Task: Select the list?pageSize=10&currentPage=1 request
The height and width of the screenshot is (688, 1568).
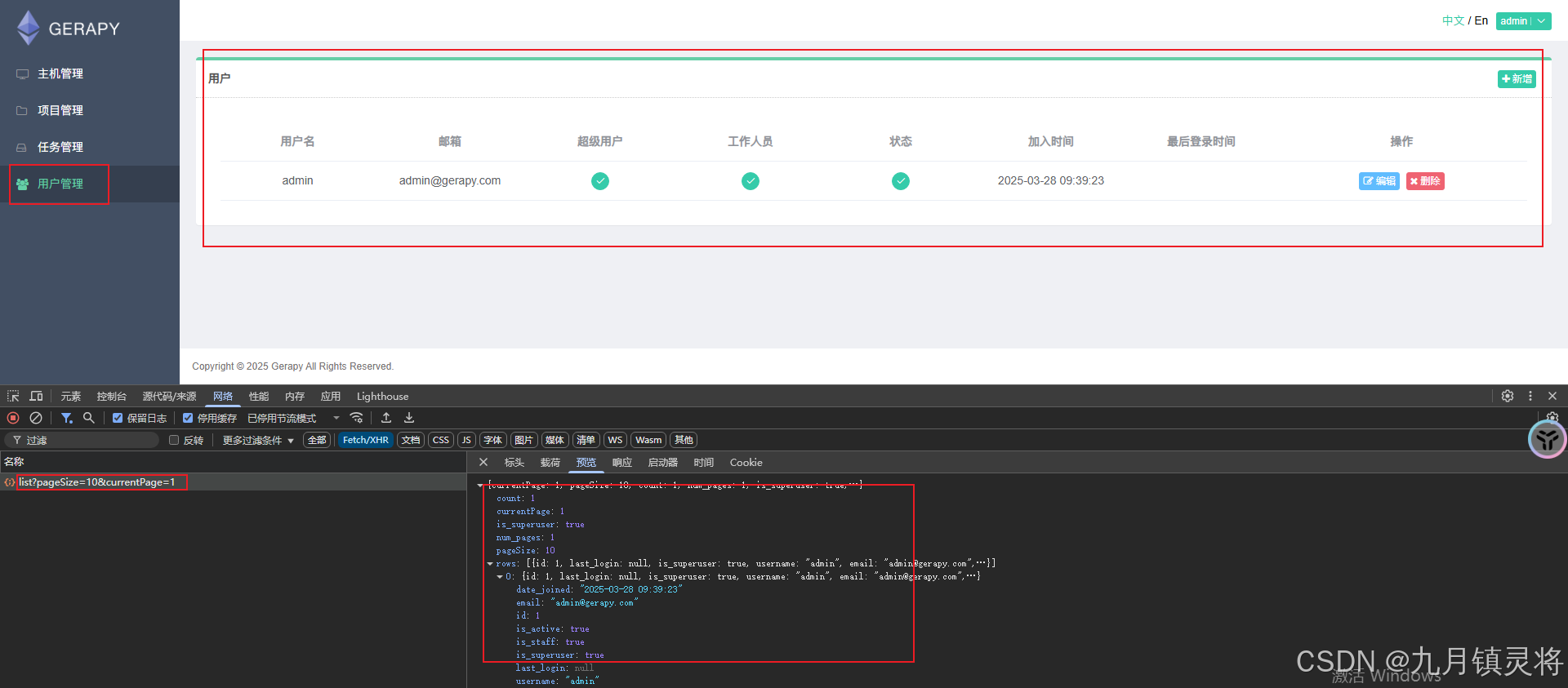Action: (233, 482)
